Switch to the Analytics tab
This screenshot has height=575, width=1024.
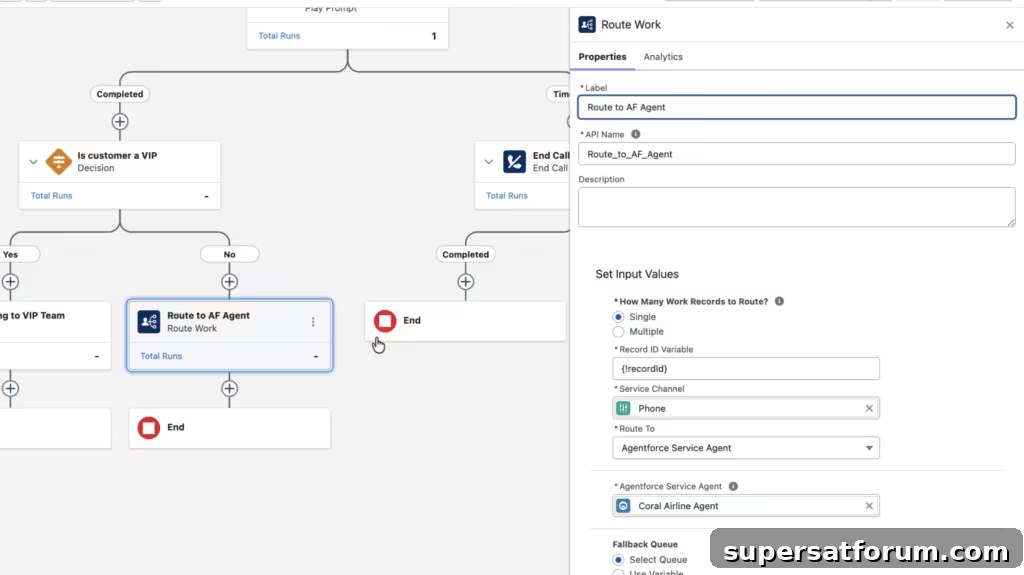pos(663,57)
